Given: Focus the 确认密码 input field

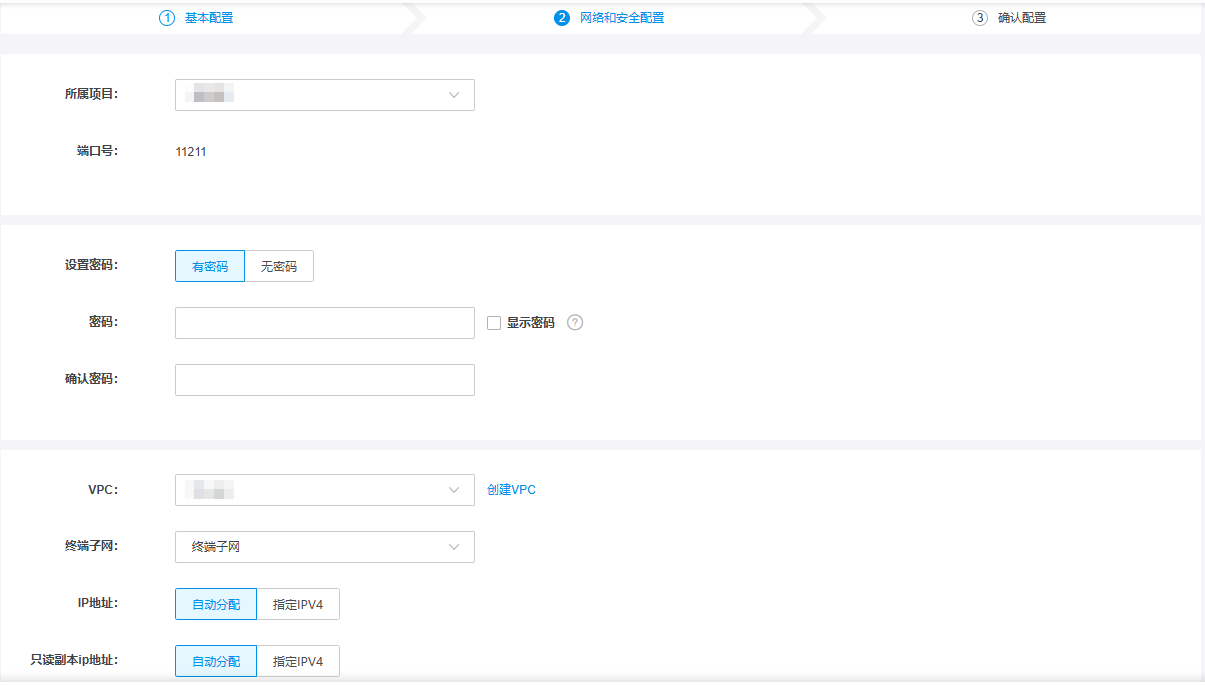Looking at the screenshot, I should [324, 380].
